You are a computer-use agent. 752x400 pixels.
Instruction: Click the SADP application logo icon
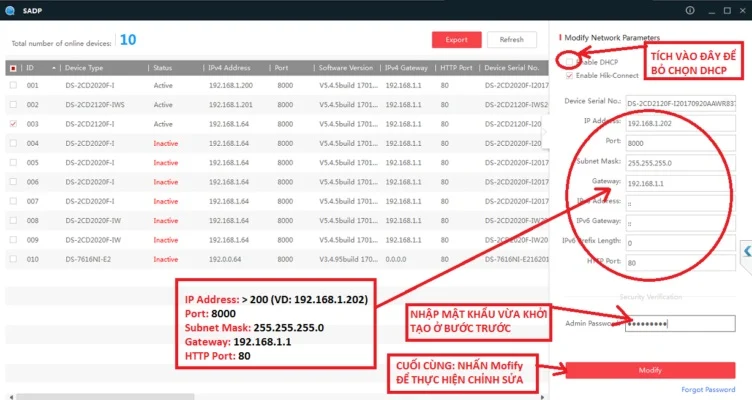click(10, 11)
